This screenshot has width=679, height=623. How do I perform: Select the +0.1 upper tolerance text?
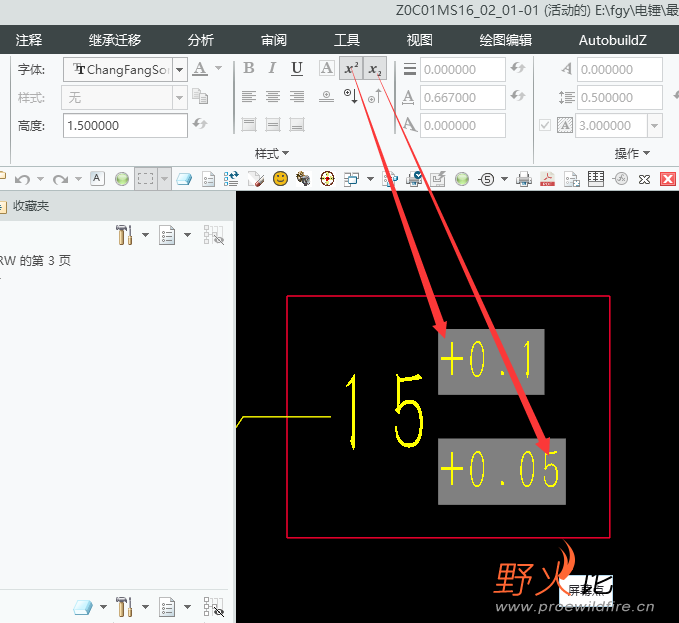point(491,362)
